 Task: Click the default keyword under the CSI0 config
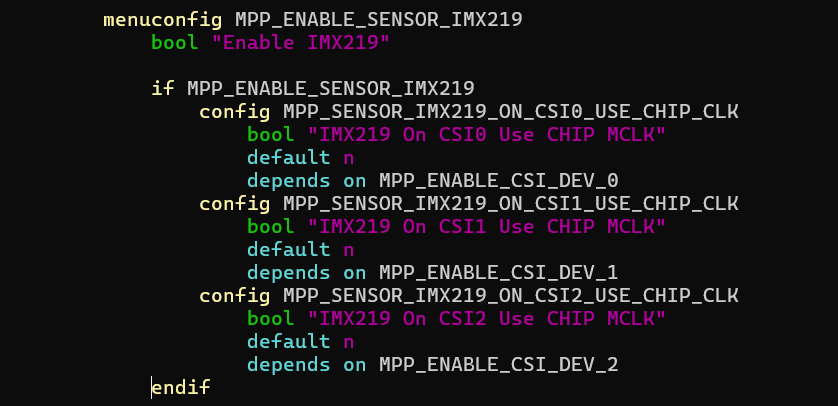(x=288, y=157)
